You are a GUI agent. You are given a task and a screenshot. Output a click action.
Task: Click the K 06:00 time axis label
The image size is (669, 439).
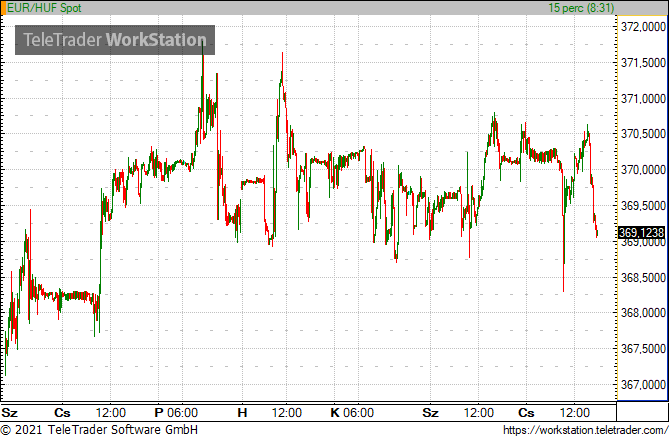(x=352, y=413)
